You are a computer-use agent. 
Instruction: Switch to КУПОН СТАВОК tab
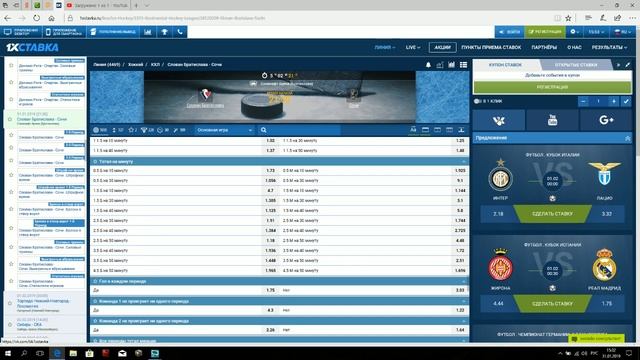pyautogui.click(x=505, y=65)
